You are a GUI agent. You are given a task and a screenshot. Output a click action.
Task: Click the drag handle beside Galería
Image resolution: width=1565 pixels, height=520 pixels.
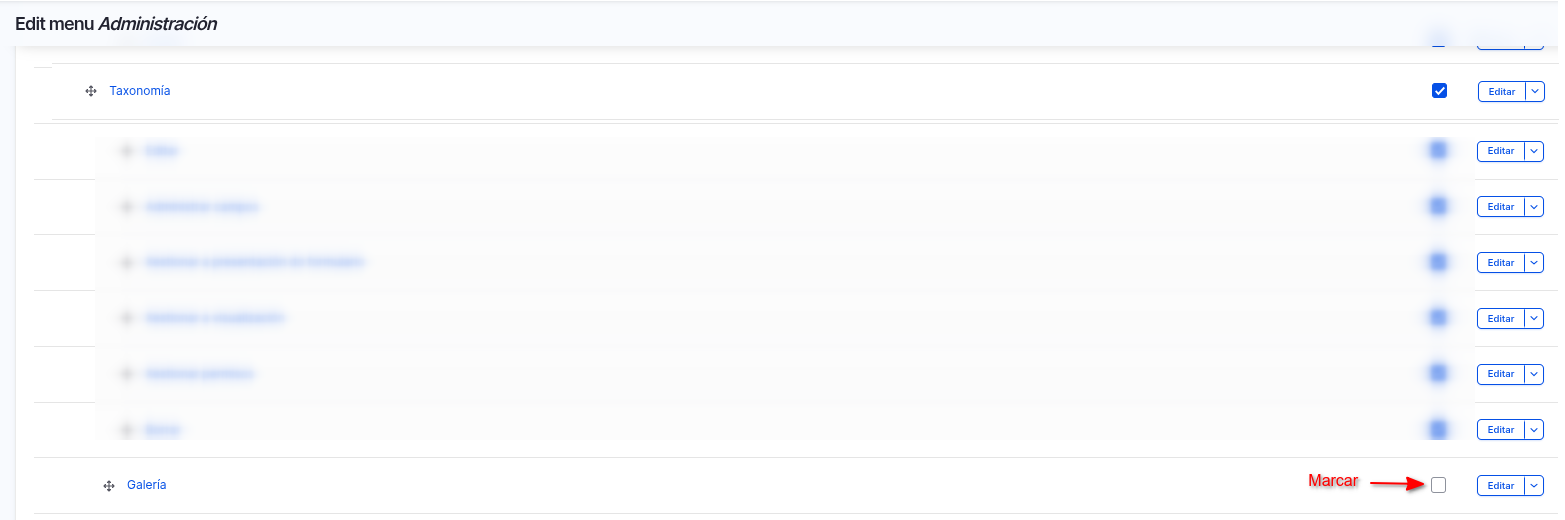click(109, 486)
